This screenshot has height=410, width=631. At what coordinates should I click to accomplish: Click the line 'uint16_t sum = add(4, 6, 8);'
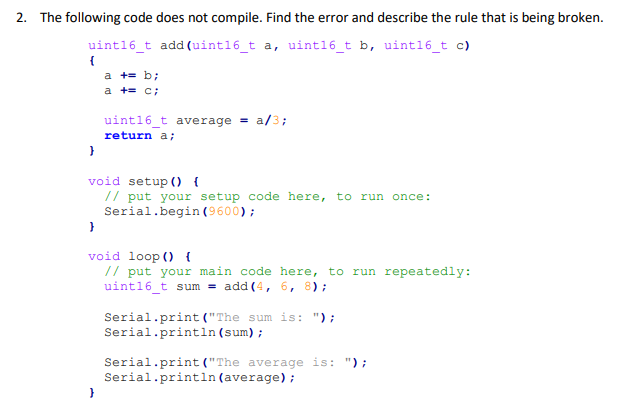[216, 286]
